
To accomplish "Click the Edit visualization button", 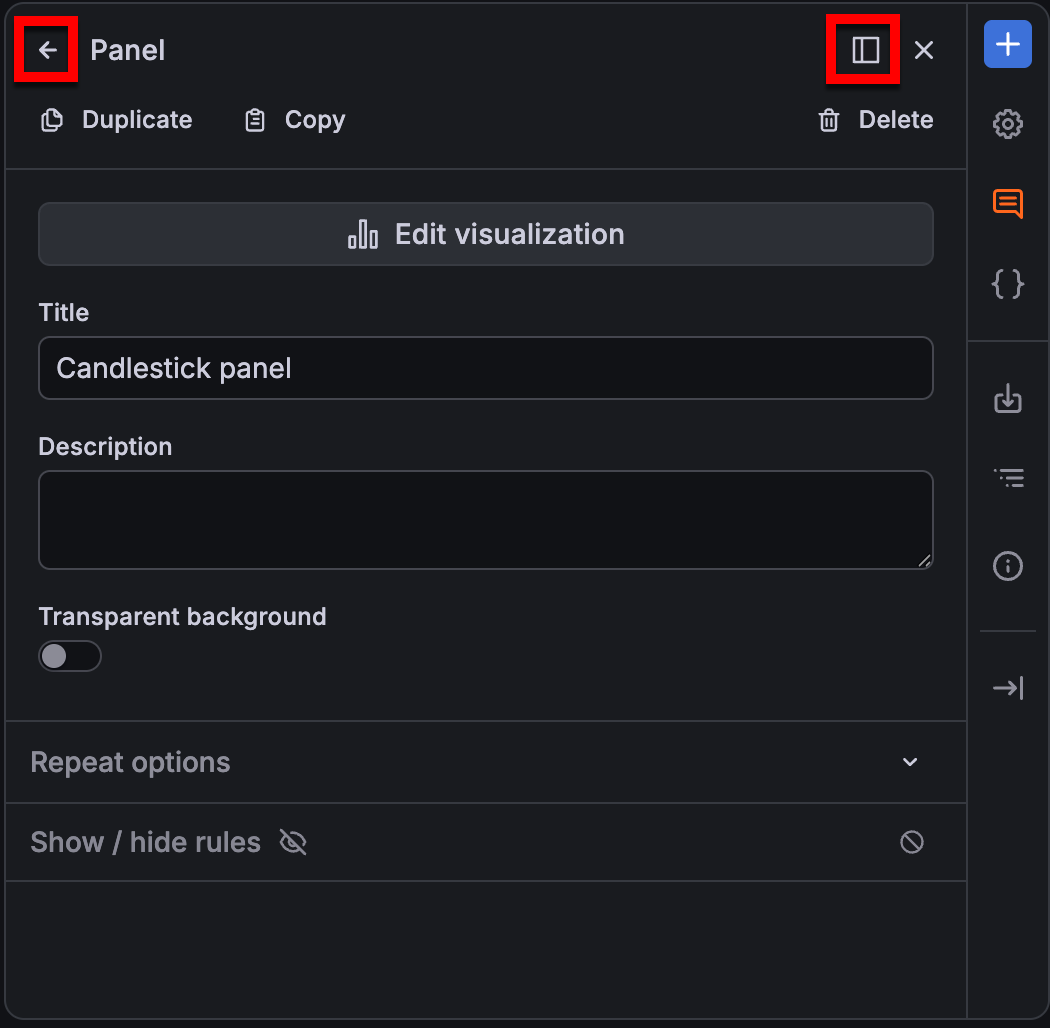I will click(486, 234).
